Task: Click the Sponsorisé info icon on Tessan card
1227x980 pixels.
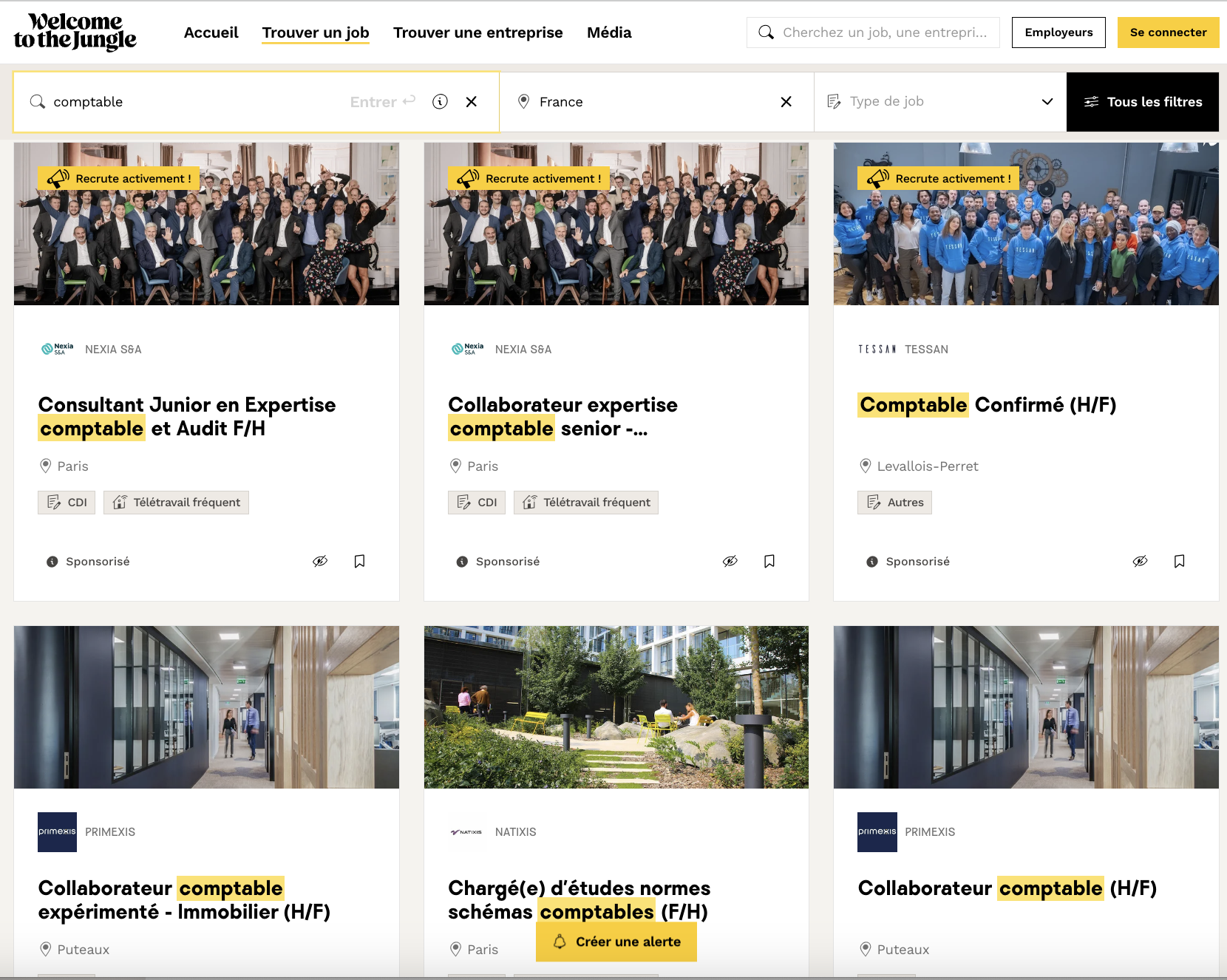Action: click(x=872, y=562)
